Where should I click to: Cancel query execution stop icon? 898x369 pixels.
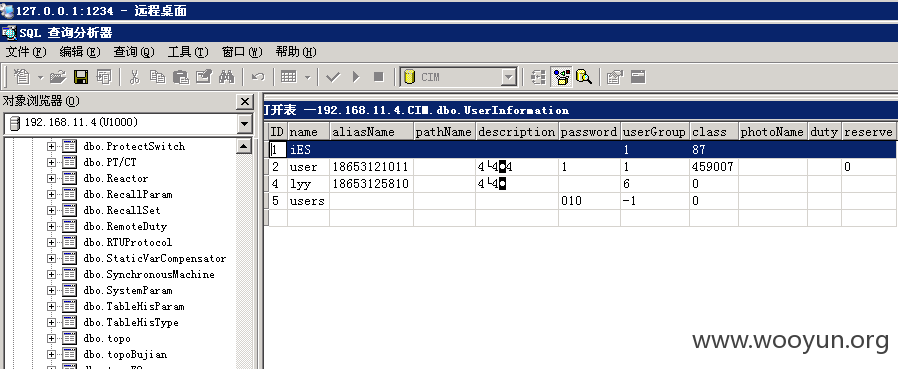(379, 77)
